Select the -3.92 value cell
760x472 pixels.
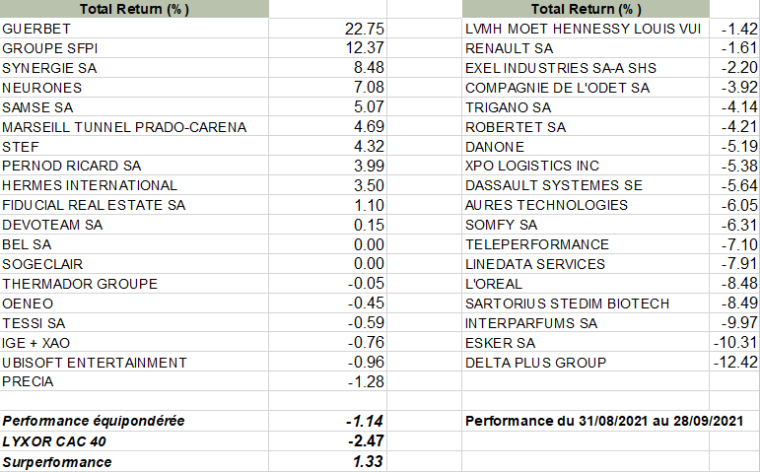pos(735,88)
